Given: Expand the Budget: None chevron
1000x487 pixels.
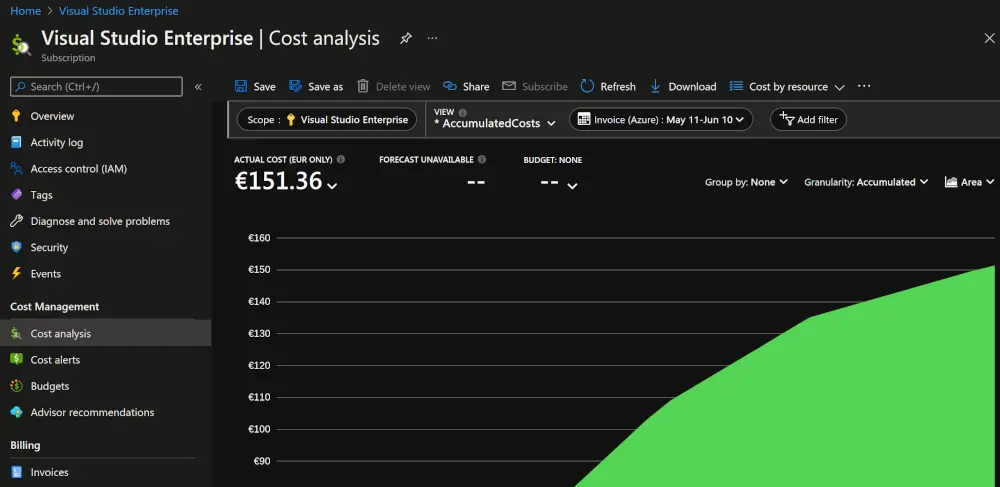Looking at the screenshot, I should pos(573,185).
